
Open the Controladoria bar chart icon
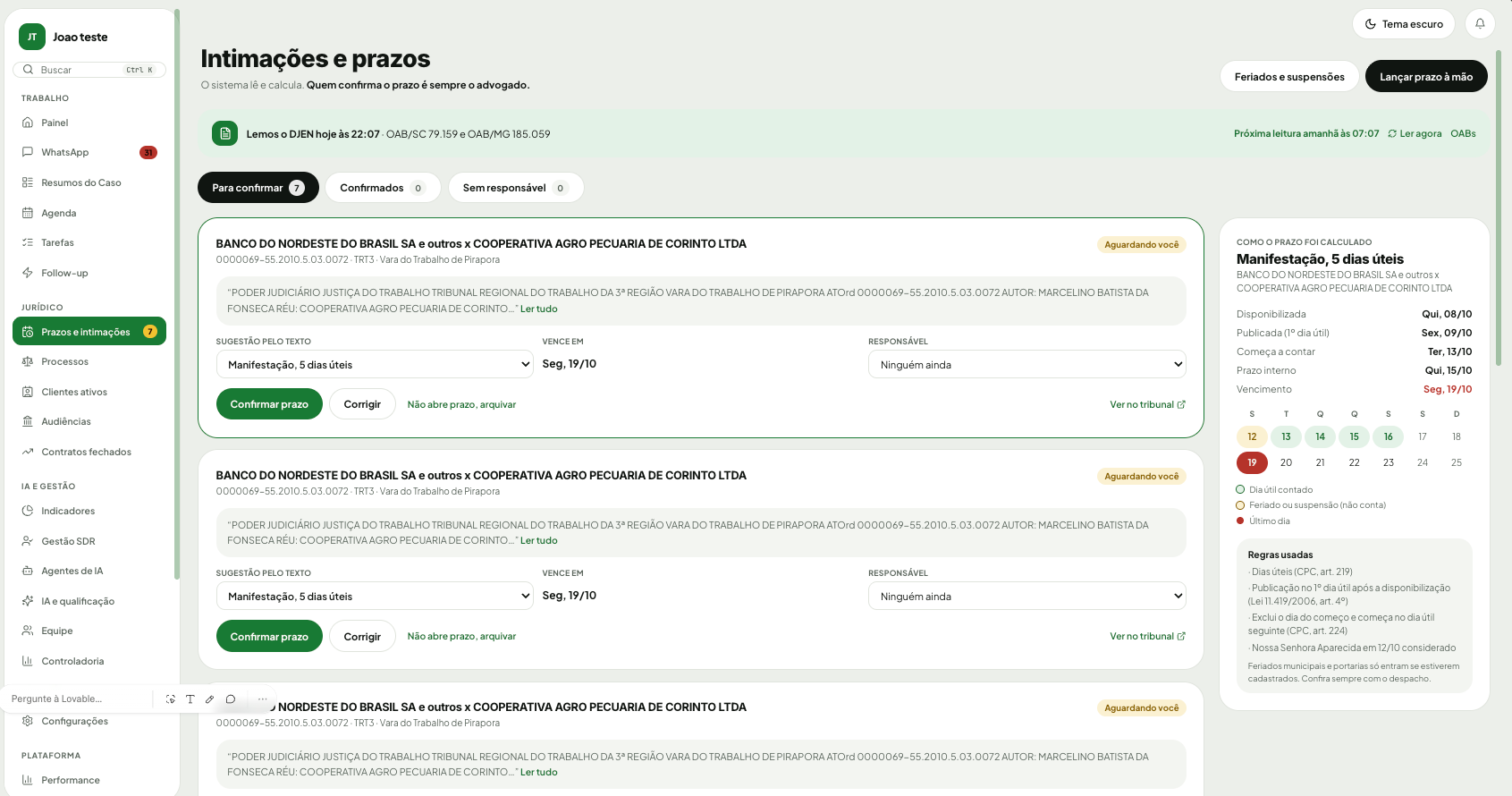28,661
